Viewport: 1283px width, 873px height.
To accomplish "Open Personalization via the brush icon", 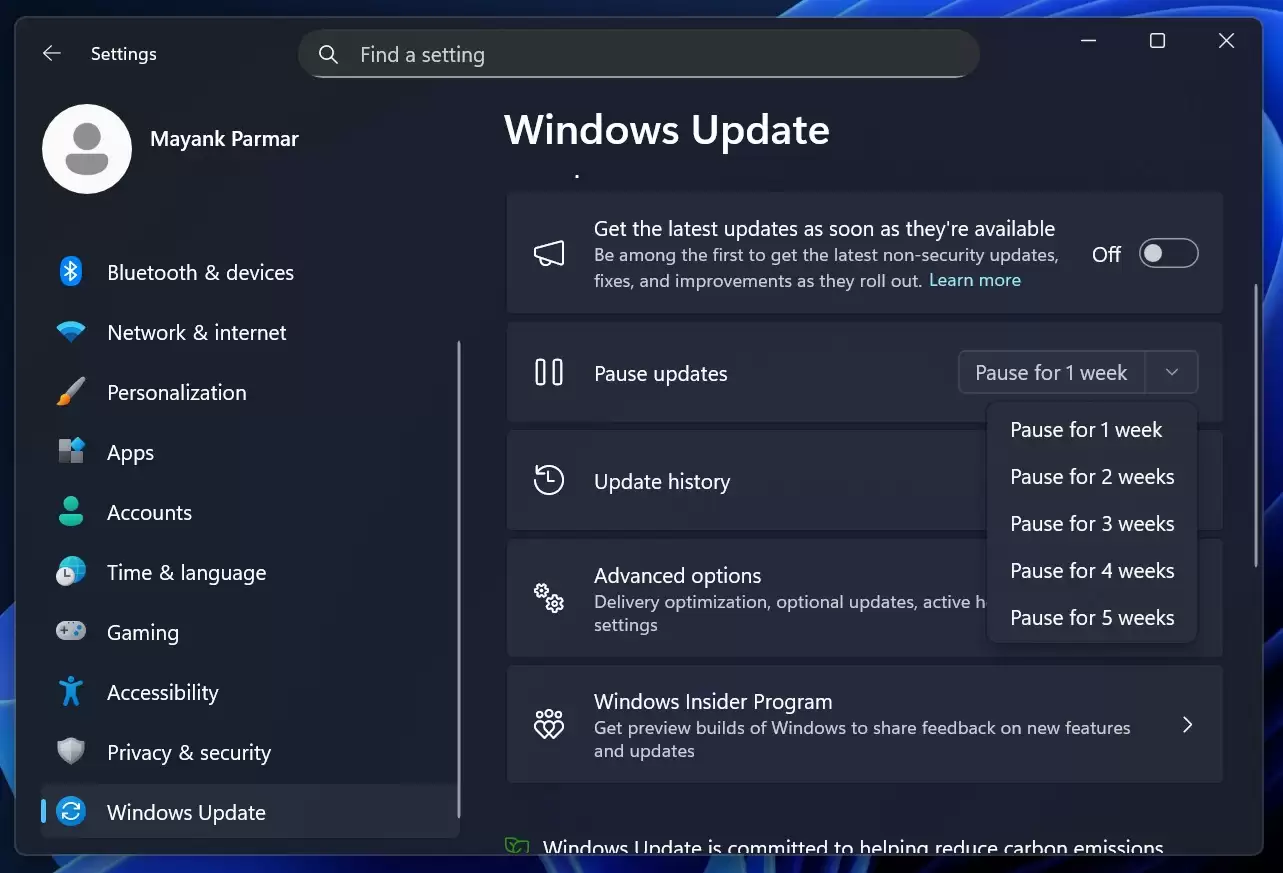I will coord(70,392).
